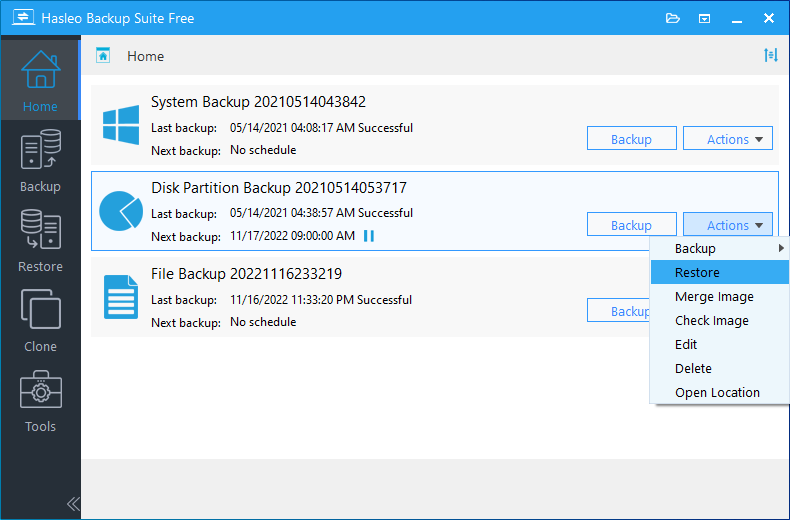
Task: Open the Clone section in sidebar
Action: [40, 320]
